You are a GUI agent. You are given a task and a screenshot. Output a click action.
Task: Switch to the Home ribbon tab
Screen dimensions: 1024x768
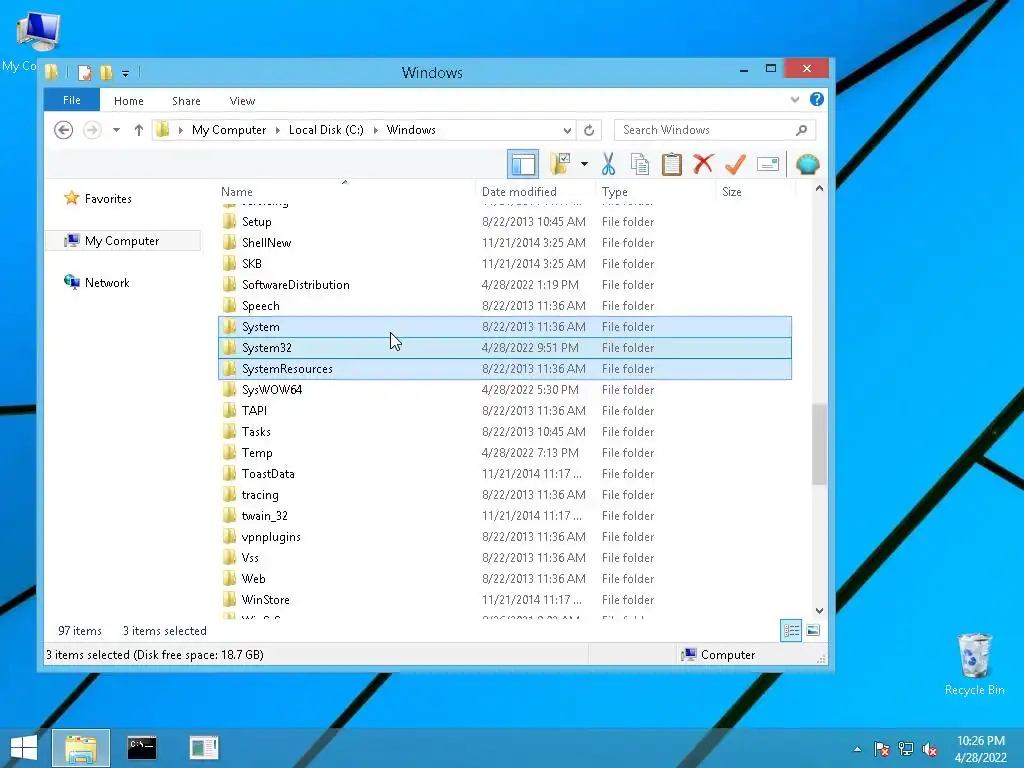(129, 101)
